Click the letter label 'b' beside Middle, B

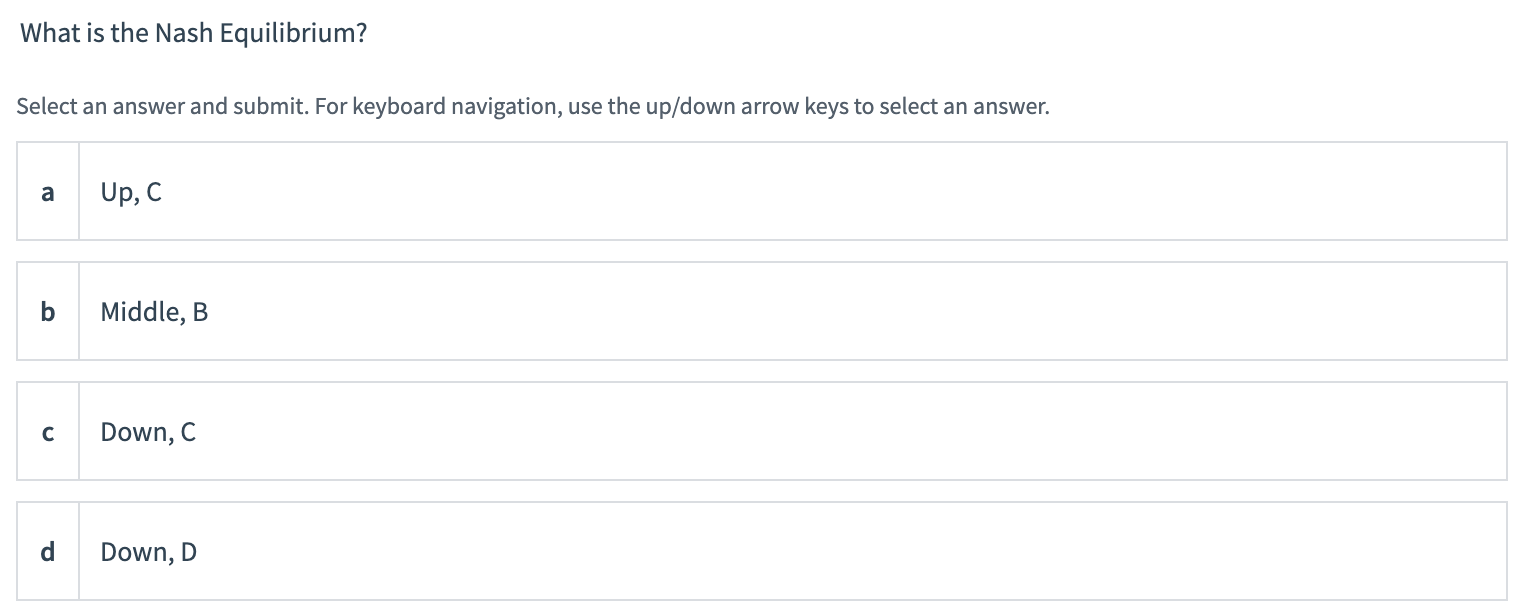[47, 312]
